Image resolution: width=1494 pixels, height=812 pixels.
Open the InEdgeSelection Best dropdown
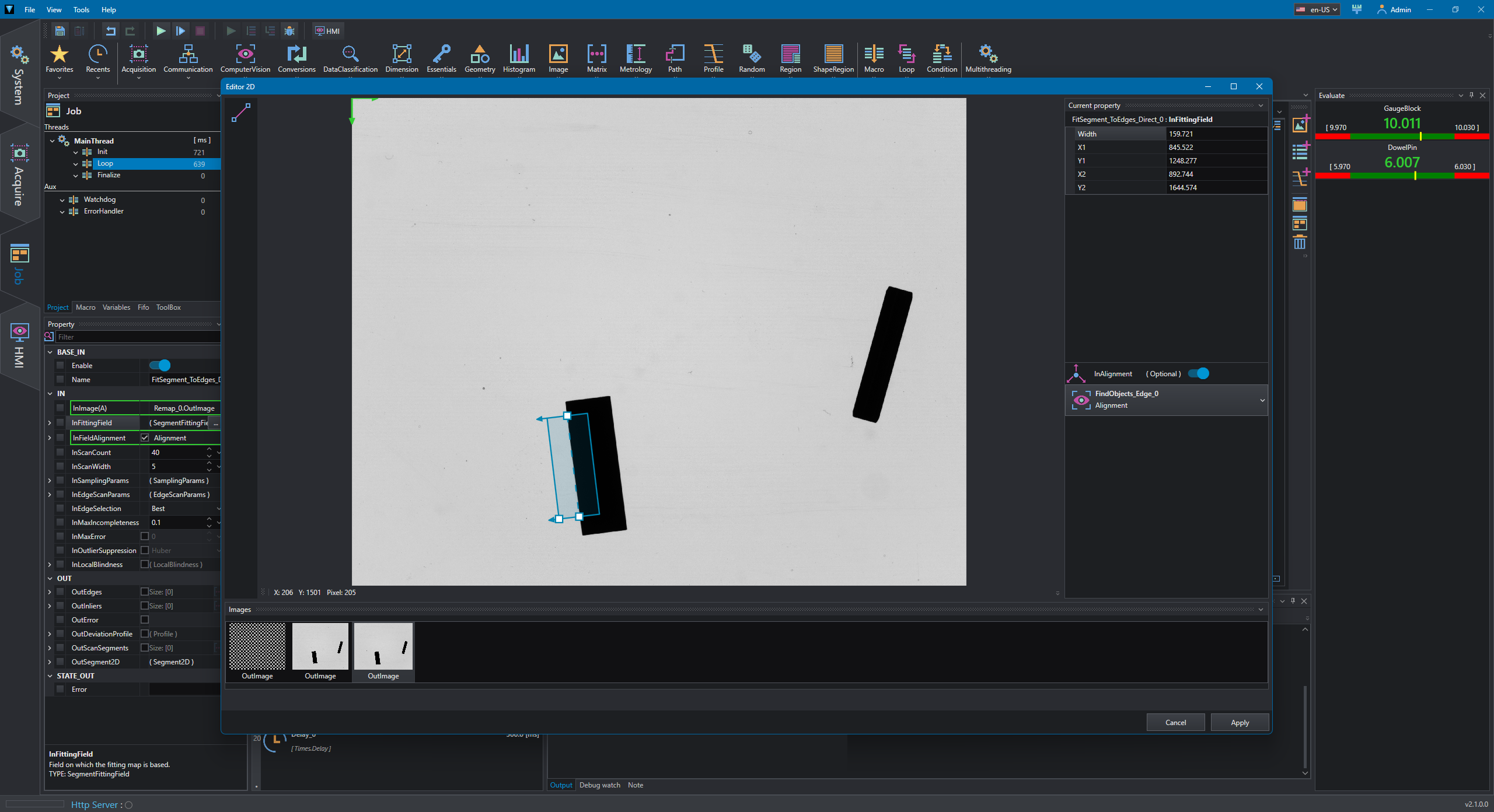(184, 509)
